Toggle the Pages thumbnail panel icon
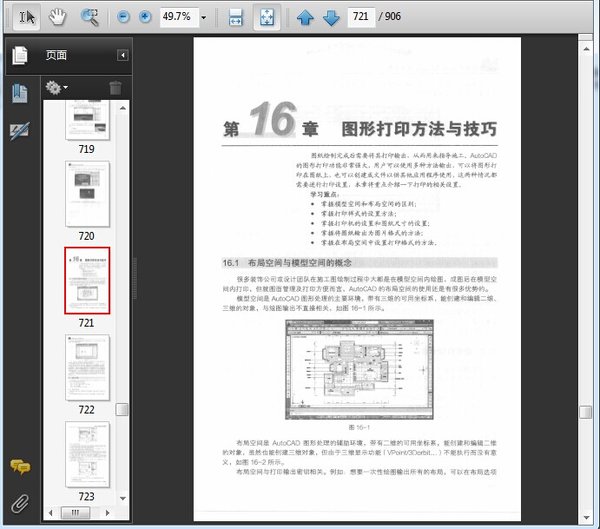Viewport: 600px width, 529px height. 19,56
